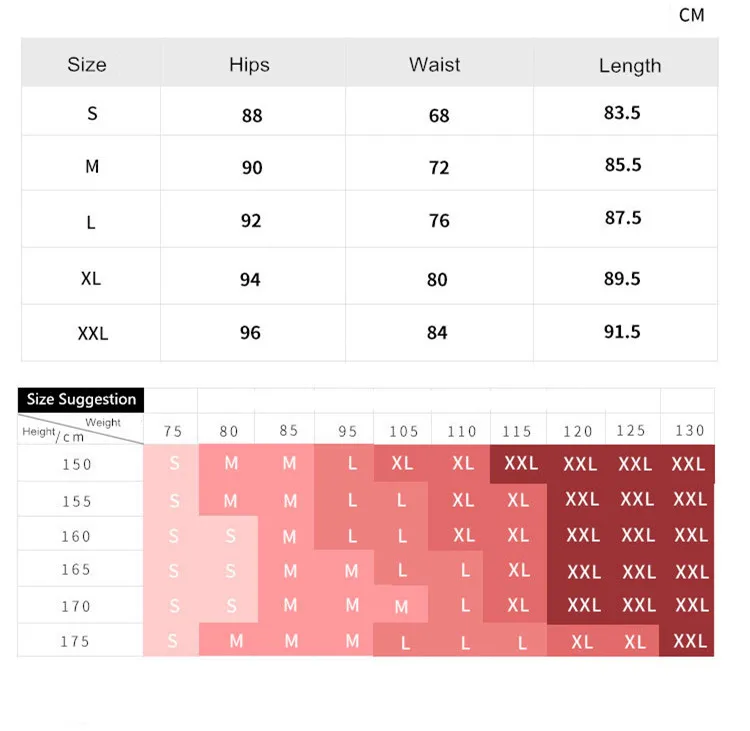The height and width of the screenshot is (731, 750).
Task: Click the M cell at height 170 weight 105
Action: pyautogui.click(x=401, y=606)
